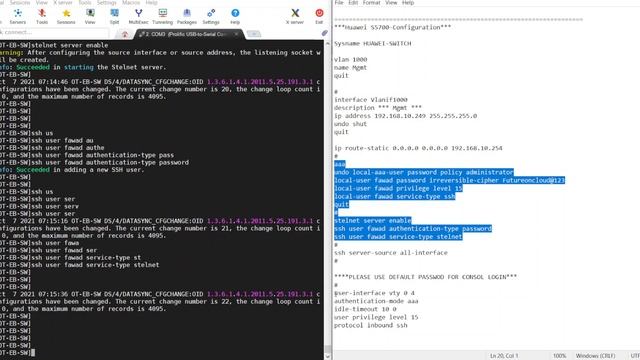Image resolution: width=640 pixels, height=360 pixels.
Task: Click terminal line 'Succeeded in adding a new SSH user'
Action: 80,170
